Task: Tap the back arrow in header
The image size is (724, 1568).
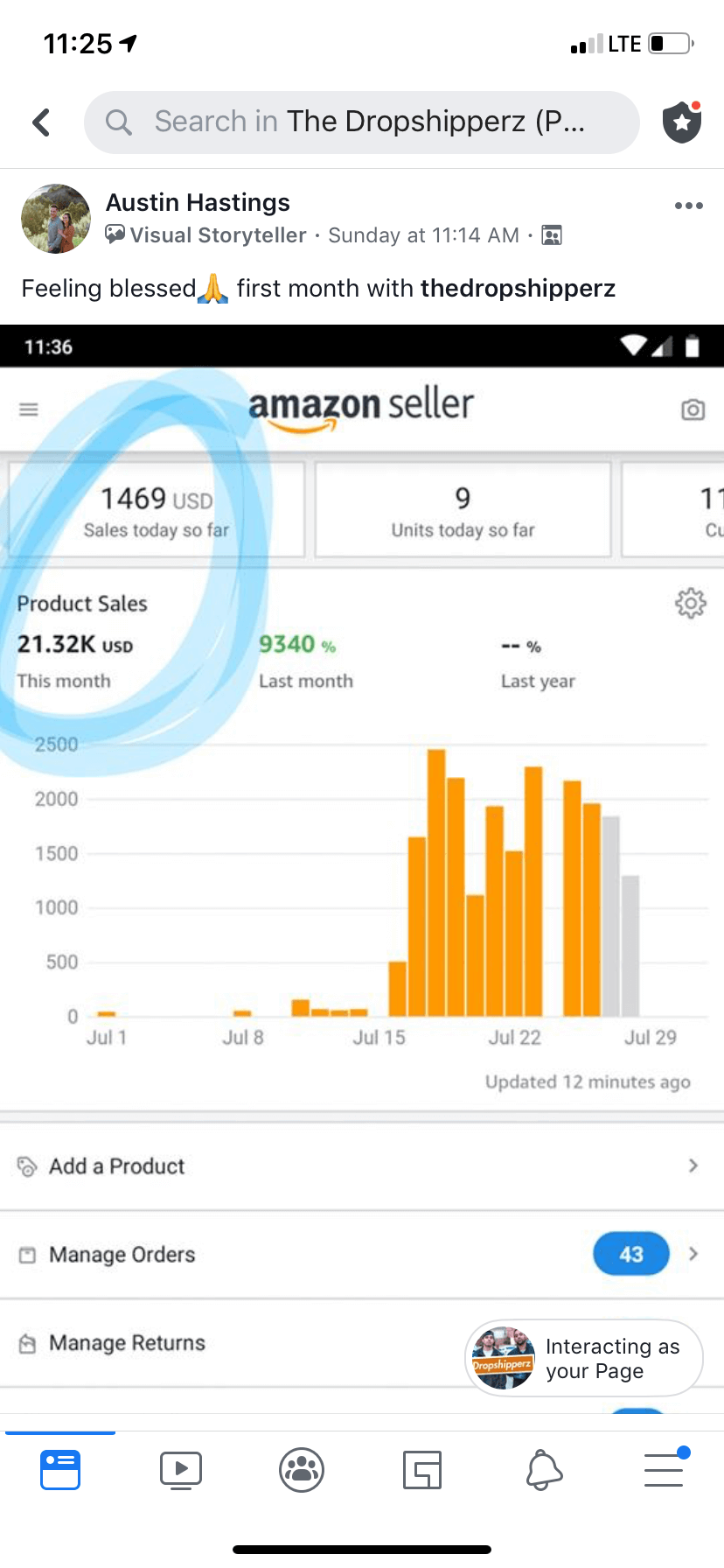Action: 41,122
